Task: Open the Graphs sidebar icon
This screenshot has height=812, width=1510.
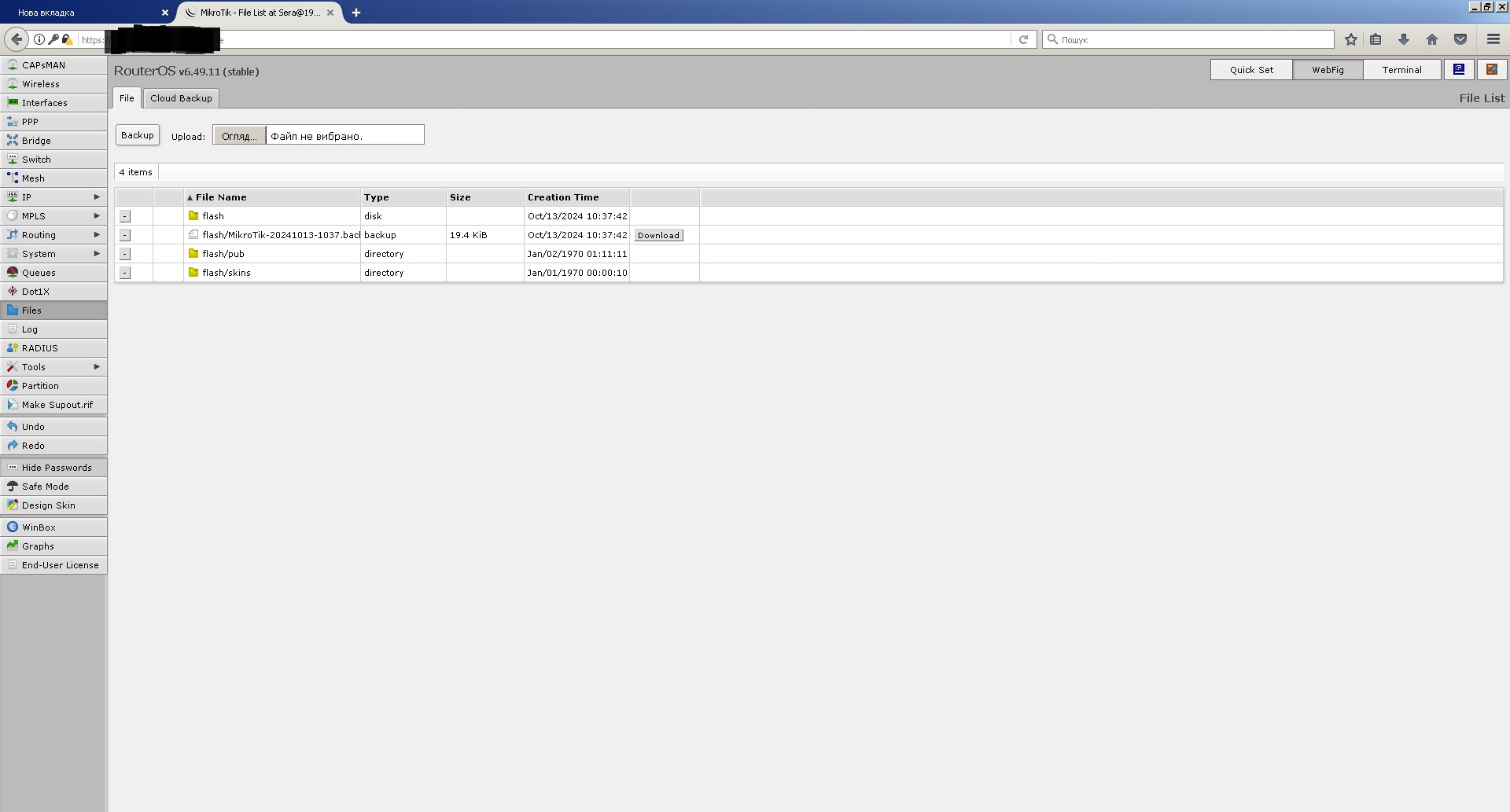Action: click(x=13, y=546)
